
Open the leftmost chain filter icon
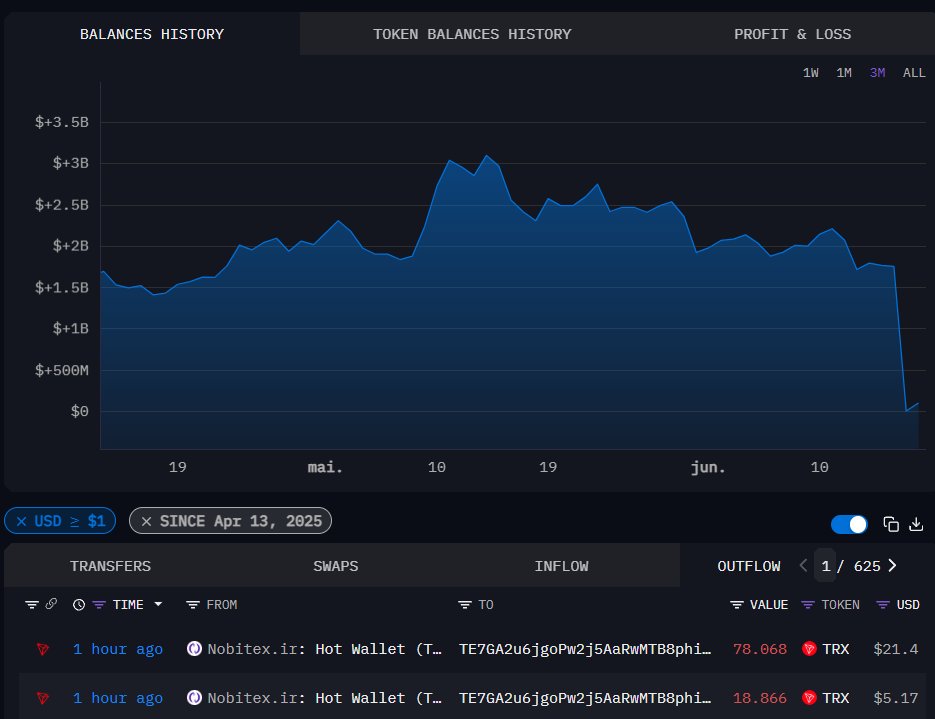click(32, 605)
